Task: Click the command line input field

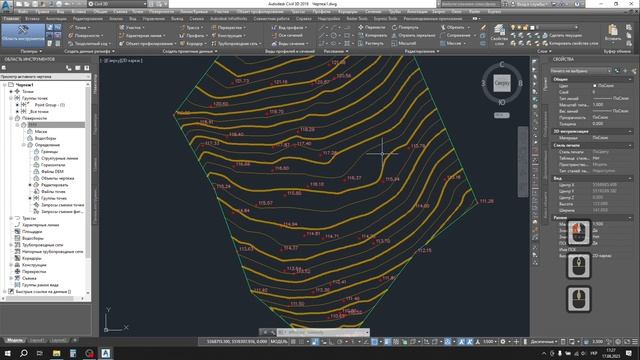Action: pos(322,332)
